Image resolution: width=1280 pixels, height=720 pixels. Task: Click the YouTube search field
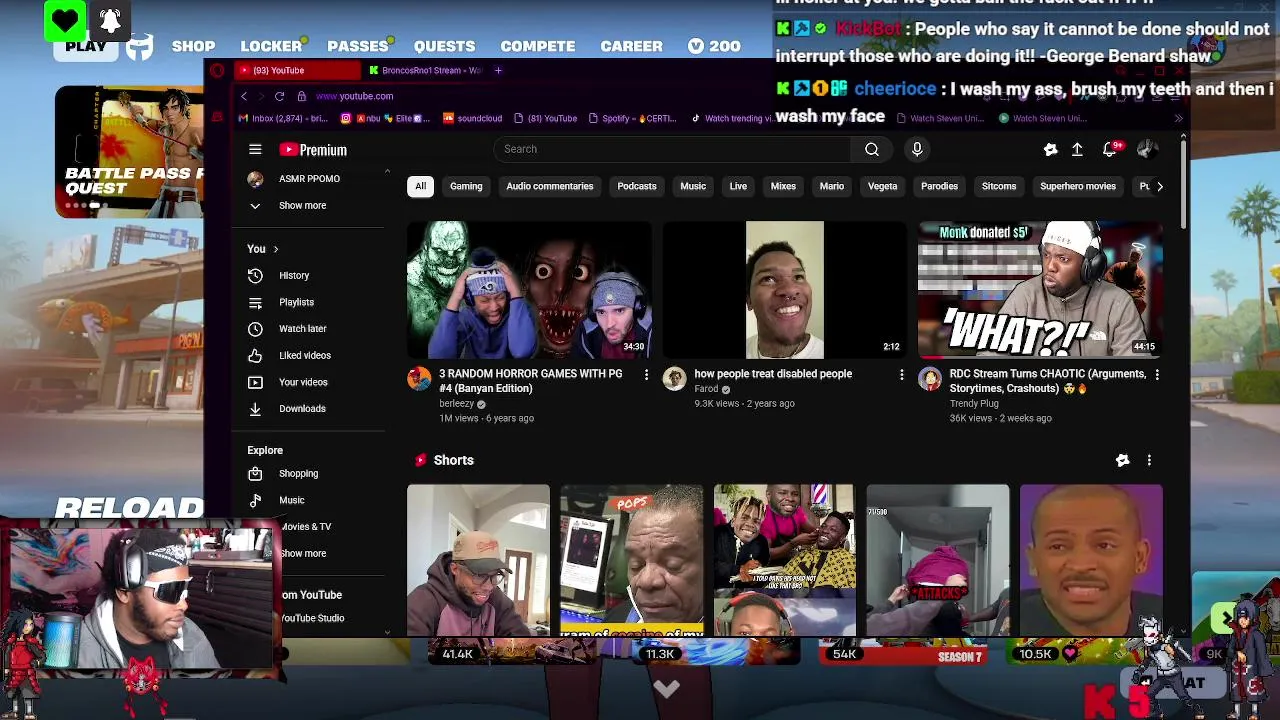click(672, 149)
